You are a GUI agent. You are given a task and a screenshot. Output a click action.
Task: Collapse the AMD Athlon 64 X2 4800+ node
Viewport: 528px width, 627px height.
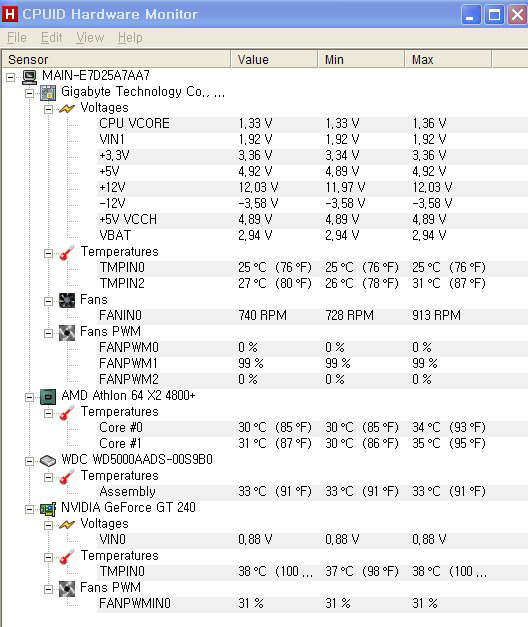click(29, 397)
